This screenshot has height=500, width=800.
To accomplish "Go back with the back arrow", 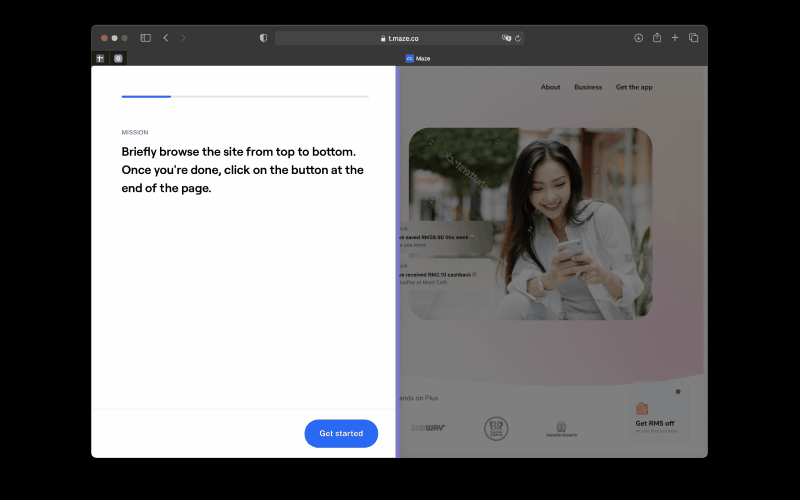I will click(x=166, y=38).
